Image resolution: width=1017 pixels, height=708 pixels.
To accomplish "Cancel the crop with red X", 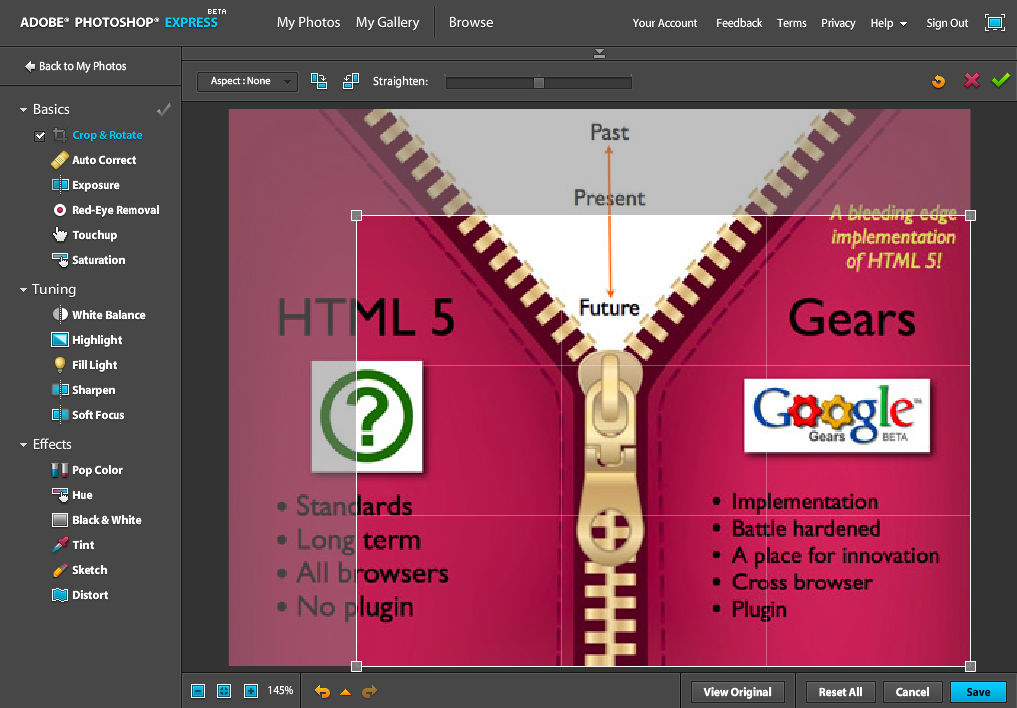I will pos(972,80).
